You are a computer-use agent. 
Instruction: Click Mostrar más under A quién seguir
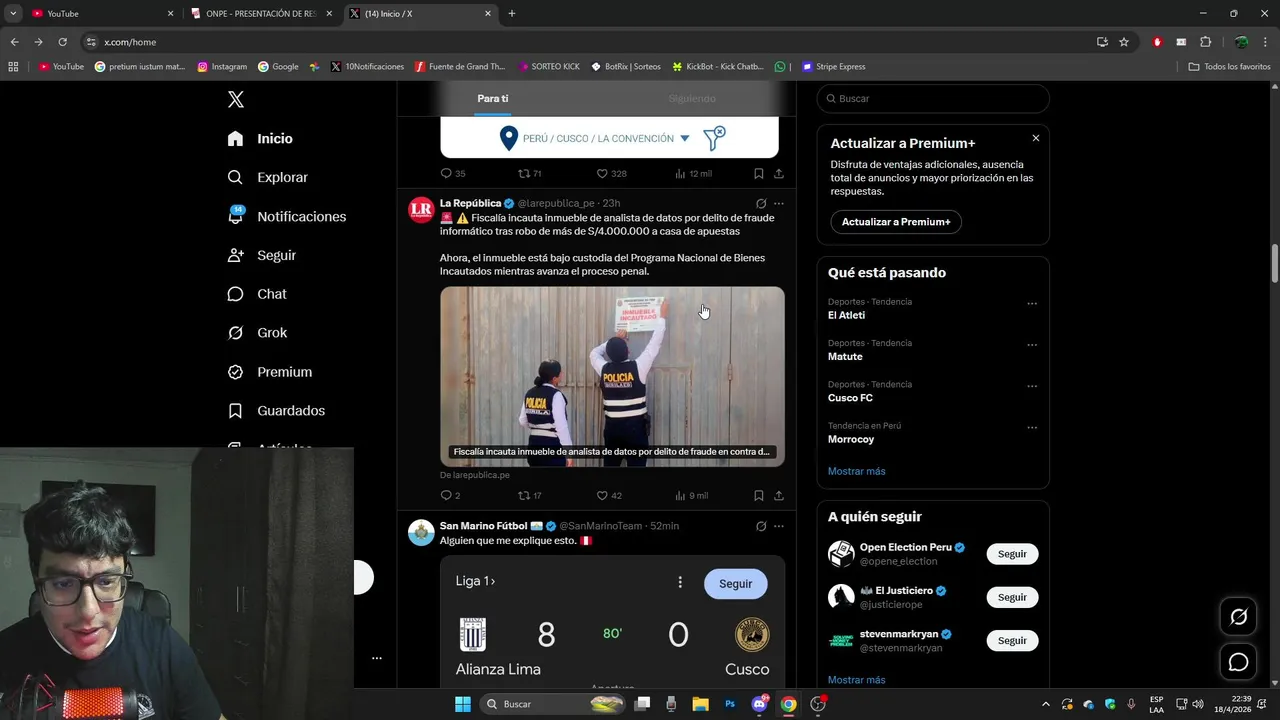856,680
